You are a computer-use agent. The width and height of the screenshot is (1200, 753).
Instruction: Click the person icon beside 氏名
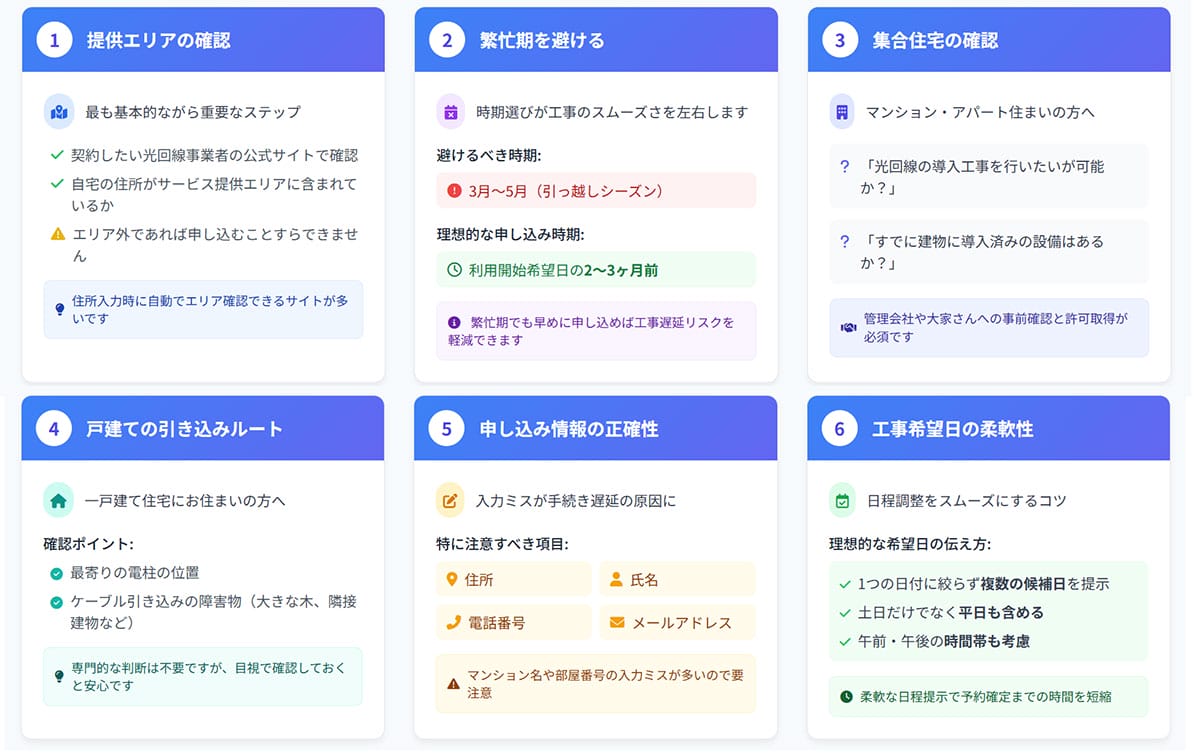pos(616,580)
